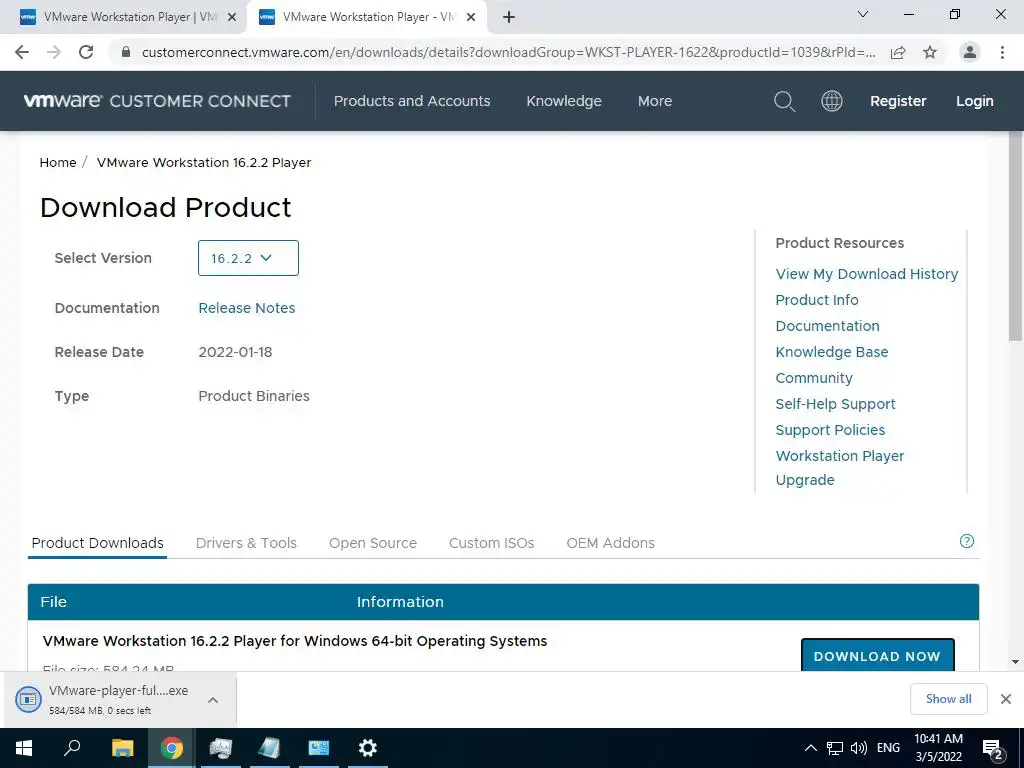Click the padlock site info icon
This screenshot has width=1024, height=768.
click(x=126, y=52)
